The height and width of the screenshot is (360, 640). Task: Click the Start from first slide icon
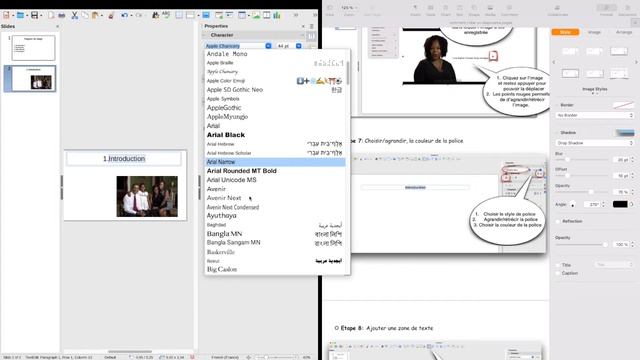point(206,15)
